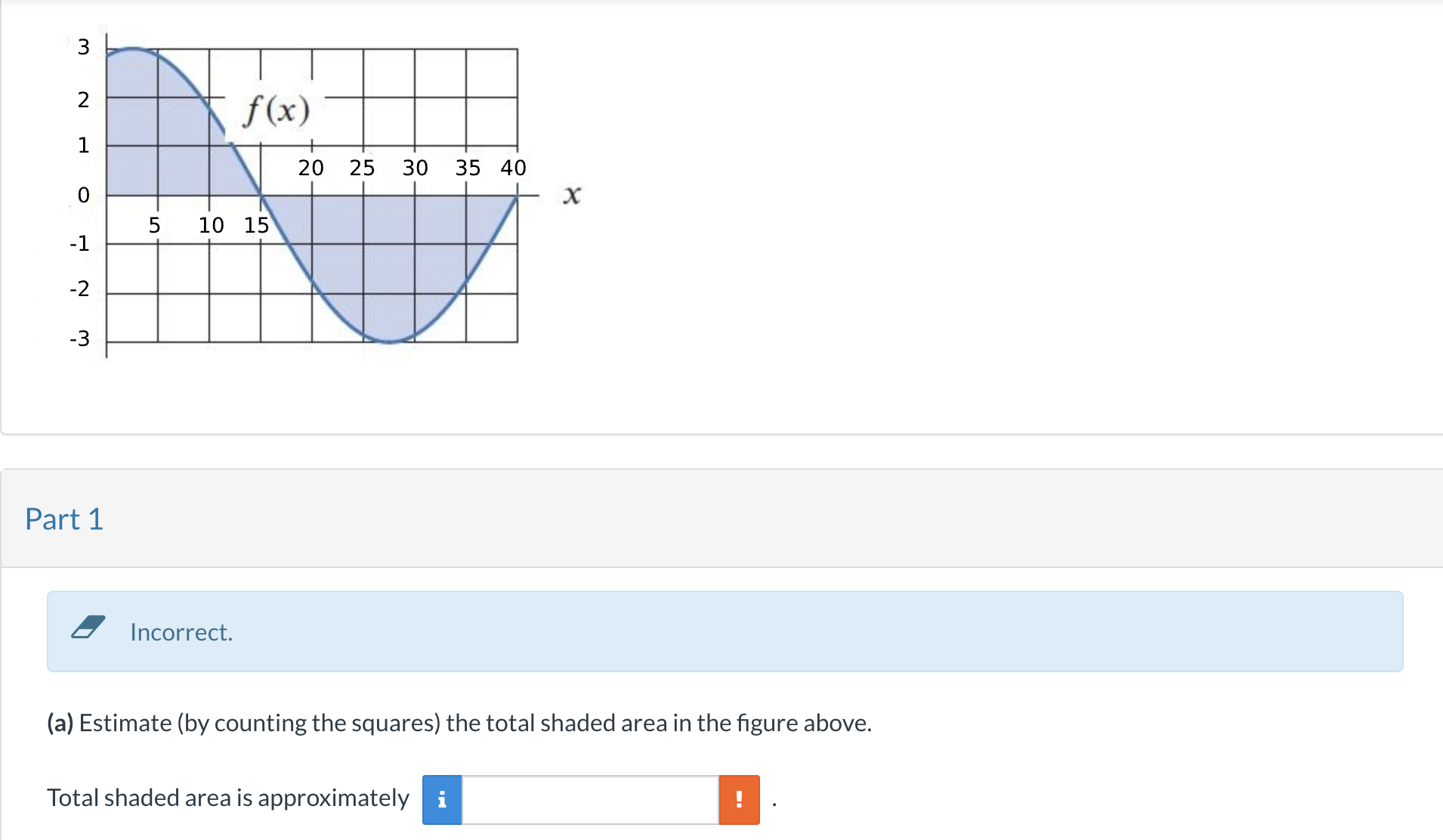Expand the Part 1 section header
Image resolution: width=1443 pixels, height=840 pixels.
pos(64,519)
